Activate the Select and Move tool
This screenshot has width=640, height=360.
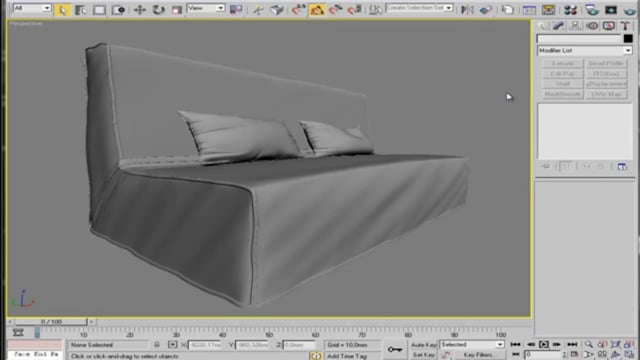[x=140, y=9]
